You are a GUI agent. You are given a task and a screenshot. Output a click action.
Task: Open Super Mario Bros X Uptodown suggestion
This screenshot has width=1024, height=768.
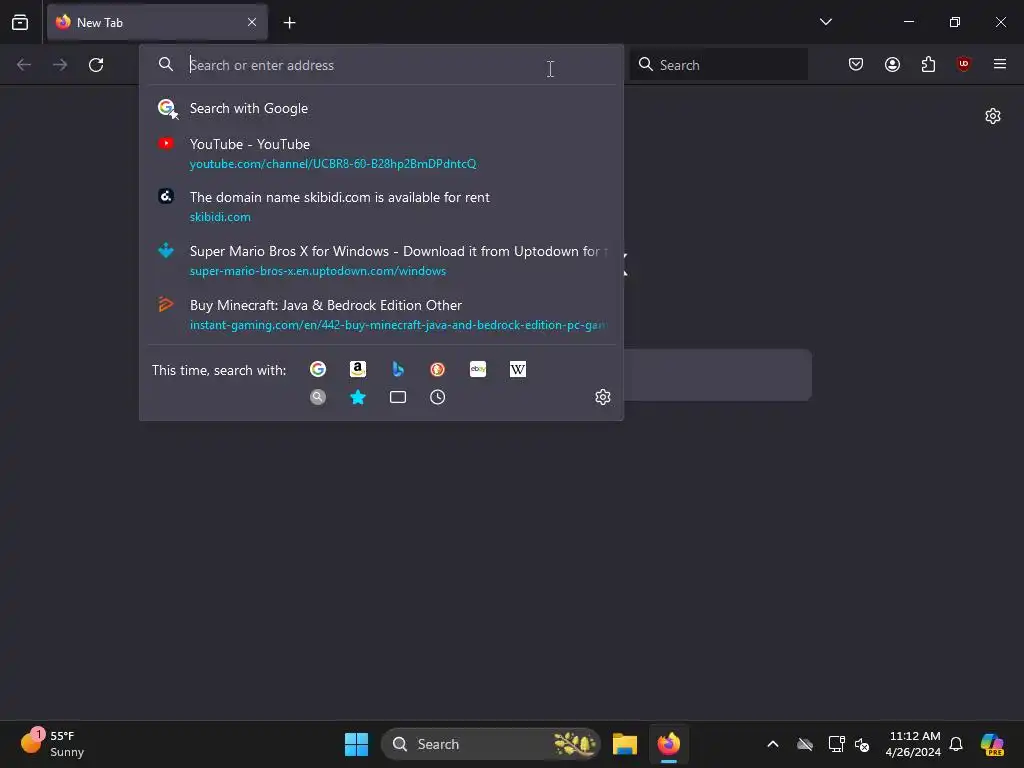coord(381,261)
